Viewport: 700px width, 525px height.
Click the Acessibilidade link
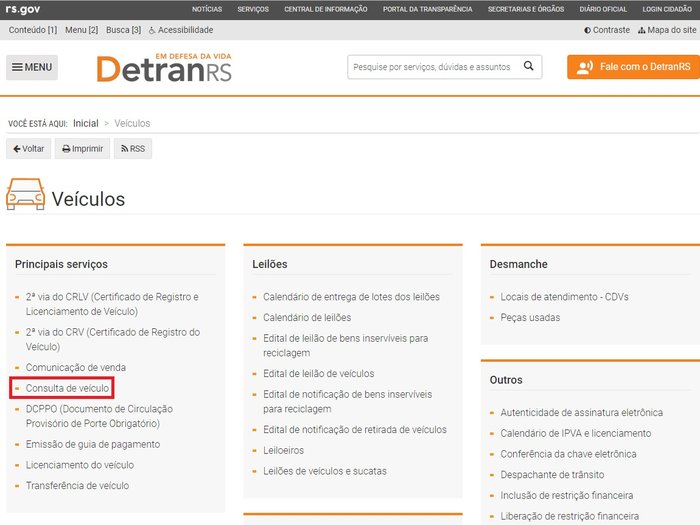coord(181,30)
